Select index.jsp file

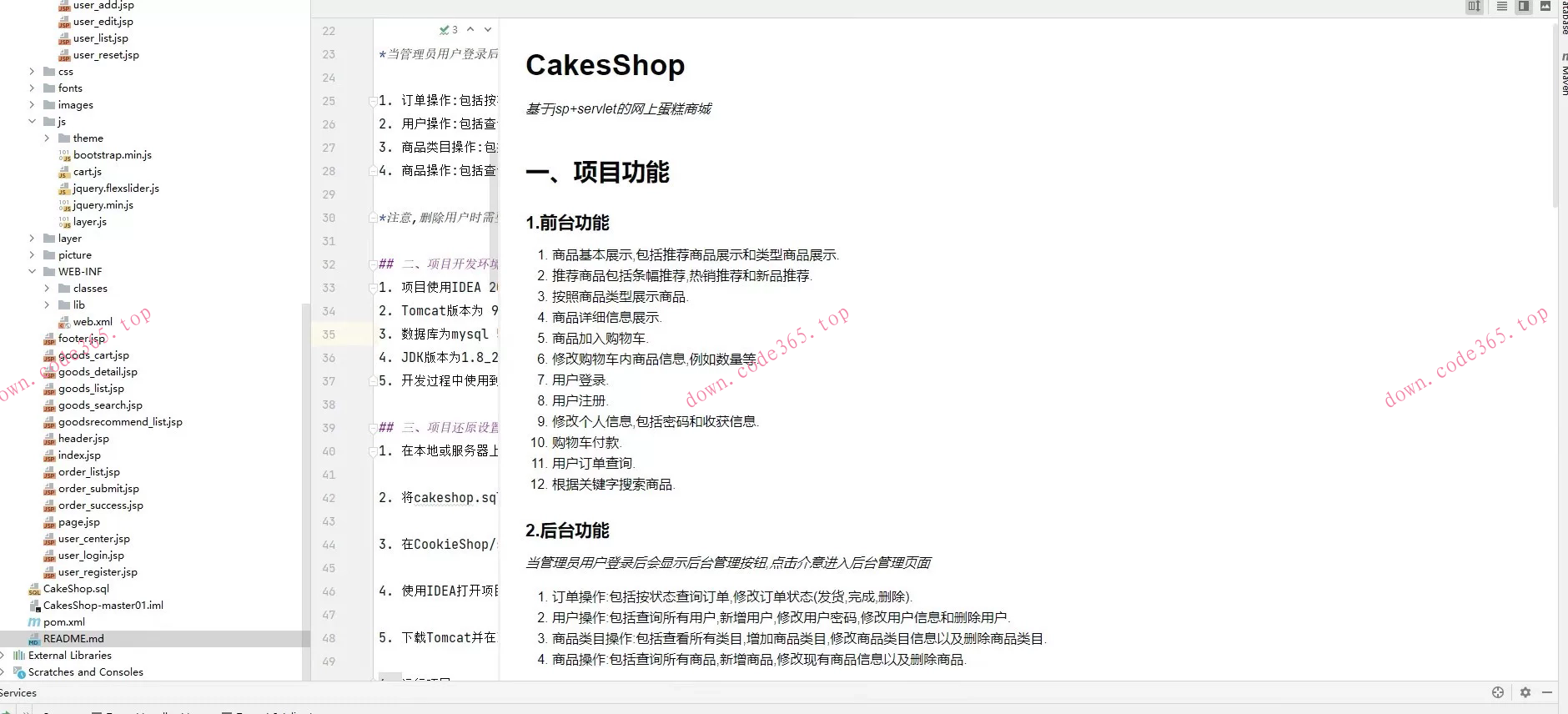79,455
